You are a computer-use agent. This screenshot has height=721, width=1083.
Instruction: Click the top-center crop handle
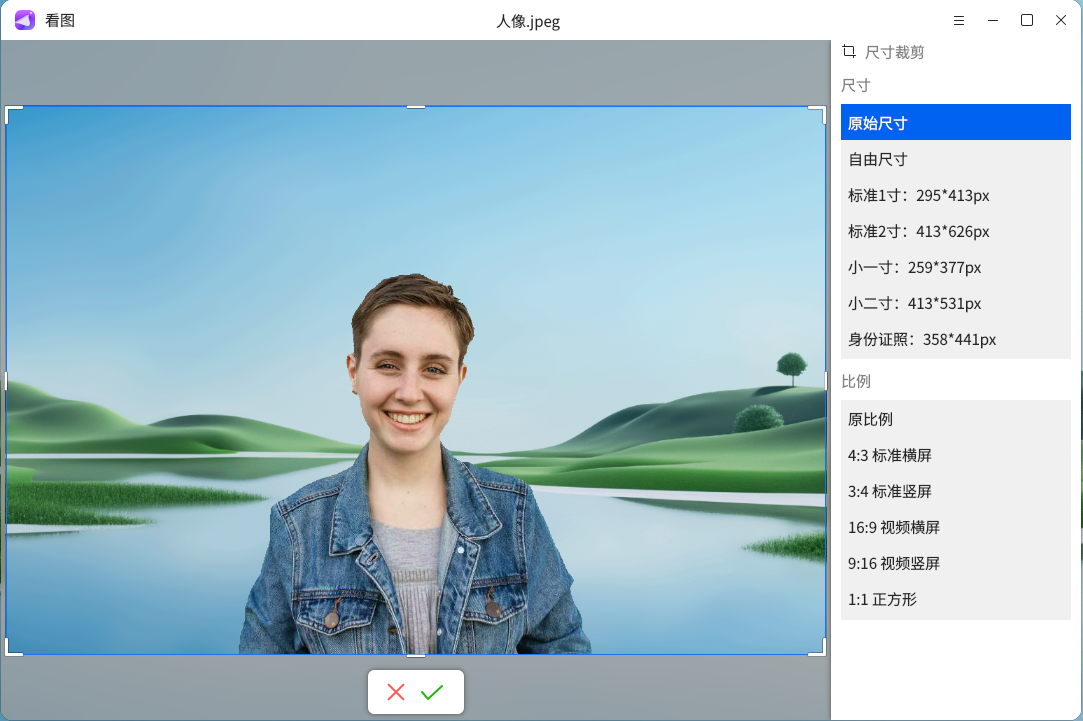pos(416,106)
